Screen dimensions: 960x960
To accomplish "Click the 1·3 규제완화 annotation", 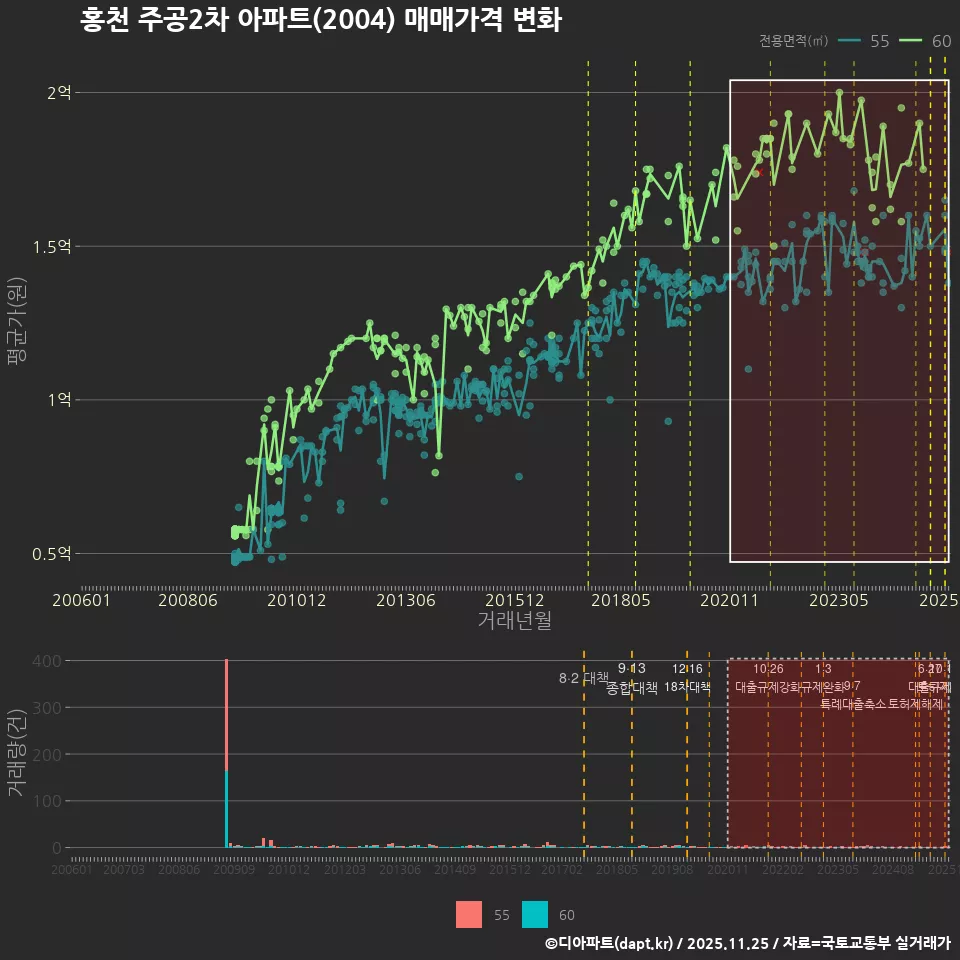I will click(826, 678).
